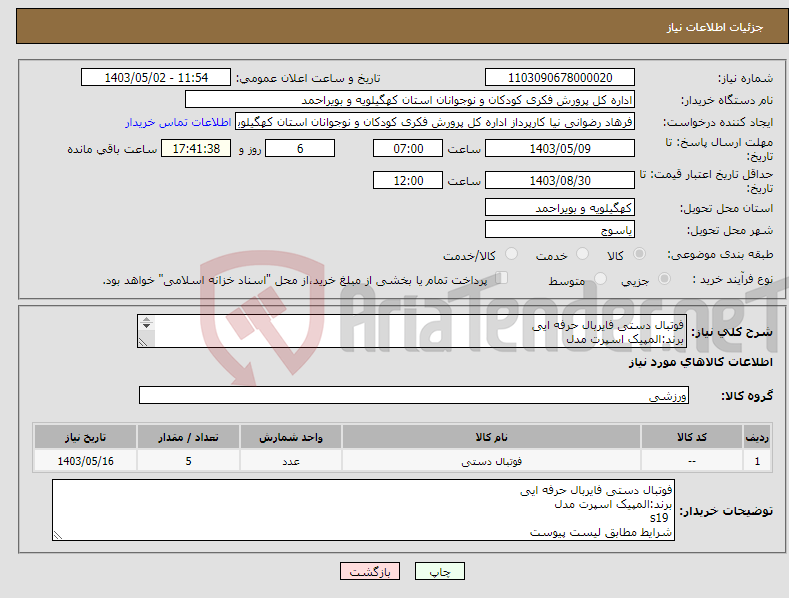Click the remaining days field showing 6
The width and height of the screenshot is (789, 598).
click(x=300, y=148)
